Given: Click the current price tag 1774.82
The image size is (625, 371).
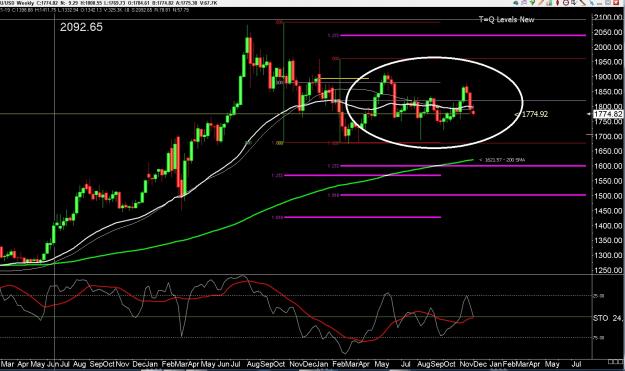Looking at the screenshot, I should pos(608,114).
